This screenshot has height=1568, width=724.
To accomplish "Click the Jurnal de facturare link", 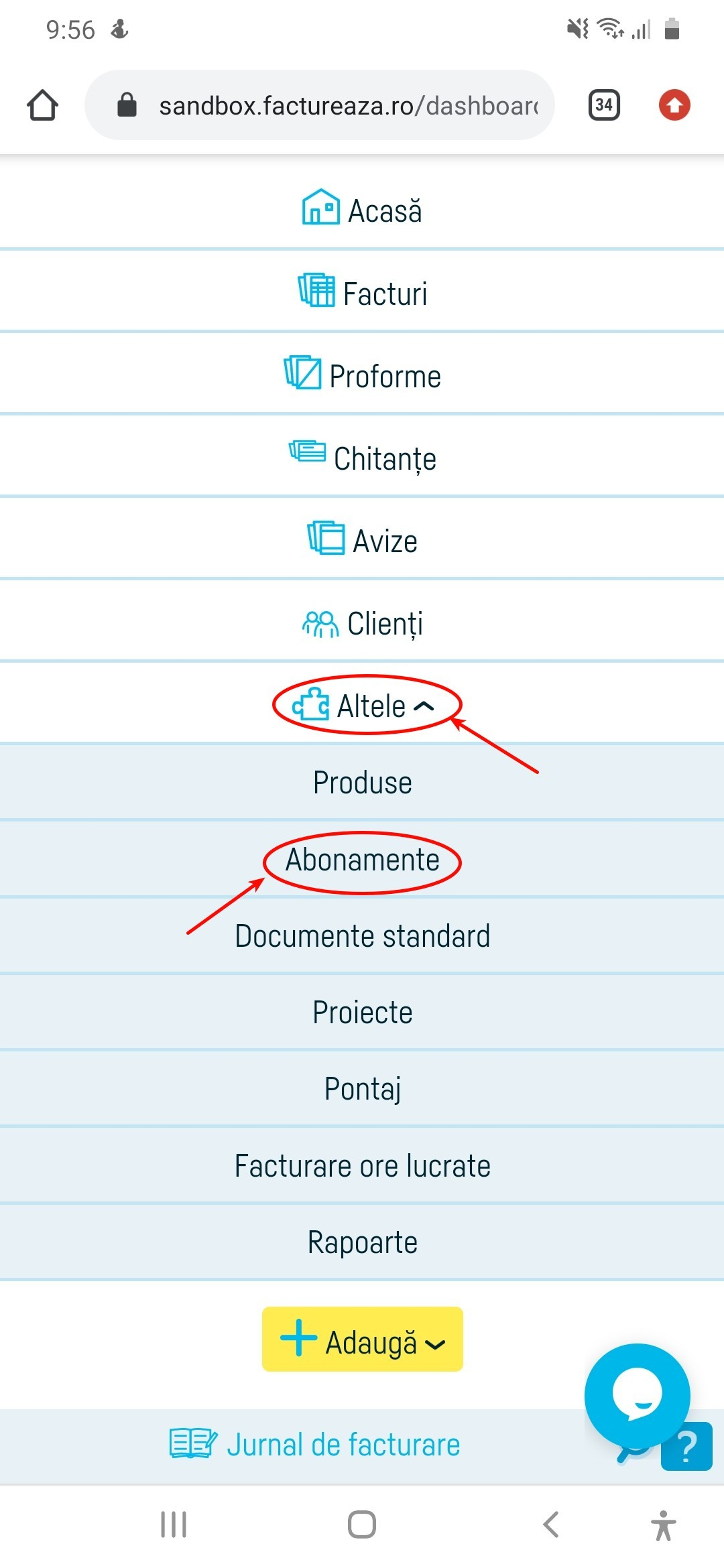I will pyautogui.click(x=315, y=1445).
